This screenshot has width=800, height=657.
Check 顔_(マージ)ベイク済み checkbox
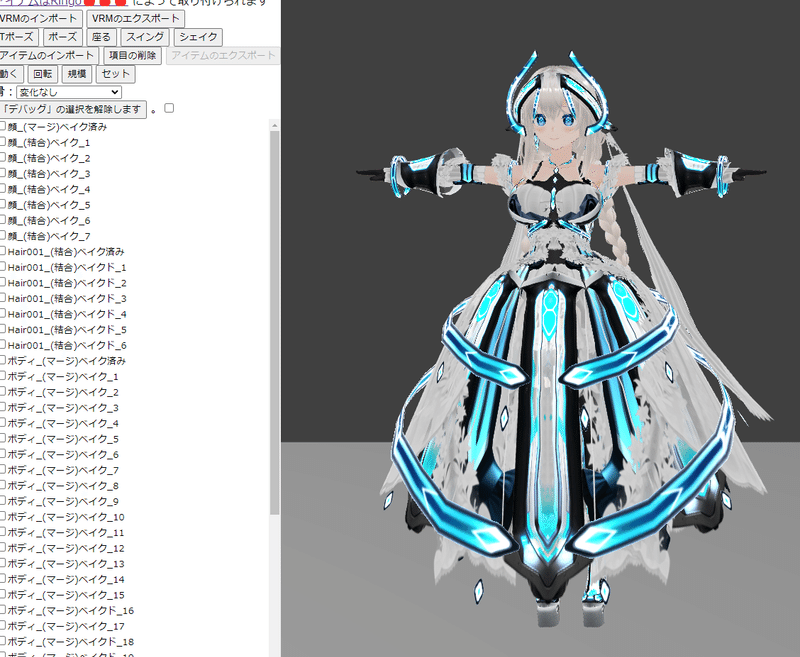point(2,126)
